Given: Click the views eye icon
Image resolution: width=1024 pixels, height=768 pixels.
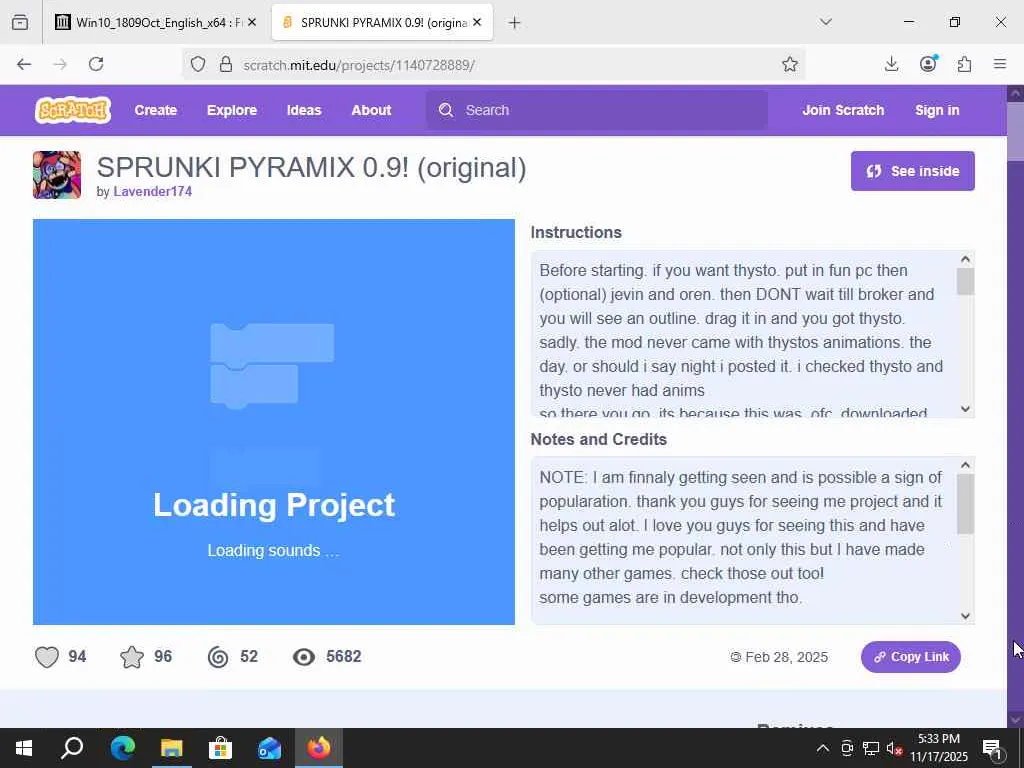Looking at the screenshot, I should tap(304, 657).
